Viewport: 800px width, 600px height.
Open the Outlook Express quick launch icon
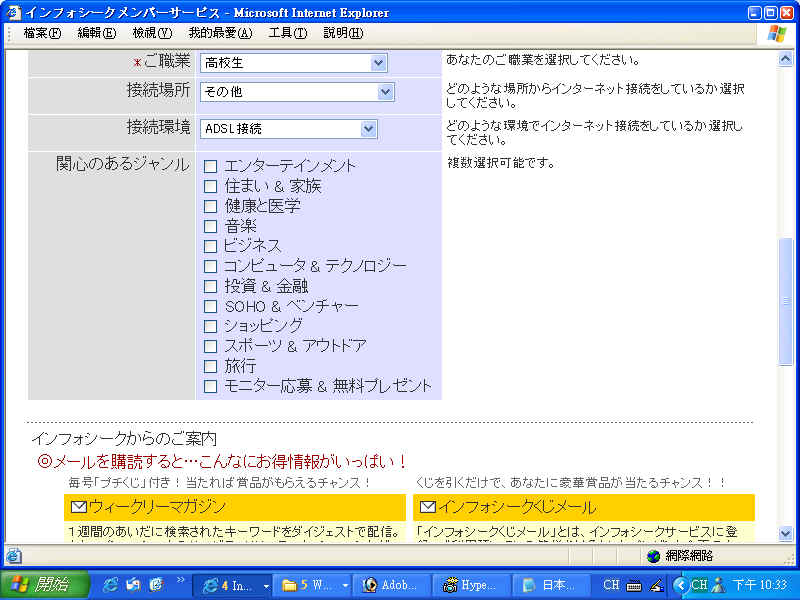click(x=133, y=585)
